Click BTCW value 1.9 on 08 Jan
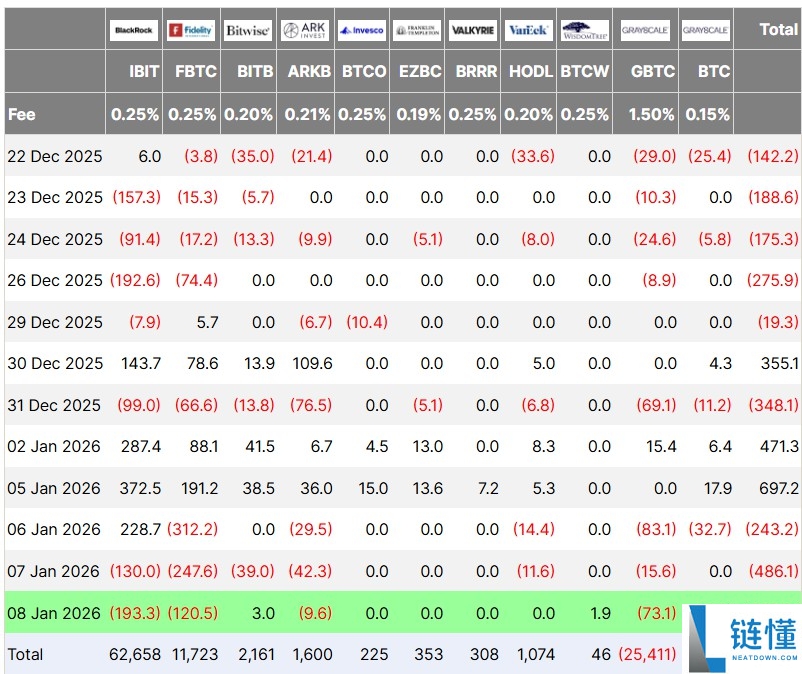This screenshot has height=674, width=802. [x=600, y=613]
